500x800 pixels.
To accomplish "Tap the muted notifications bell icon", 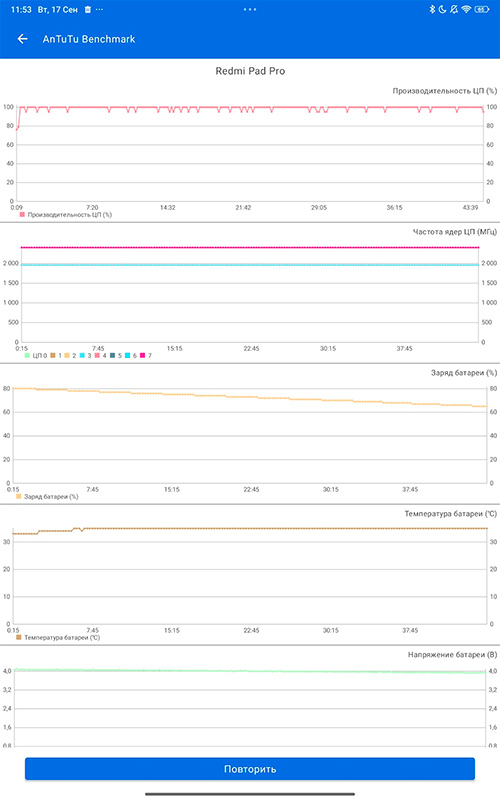I will tap(454, 9).
